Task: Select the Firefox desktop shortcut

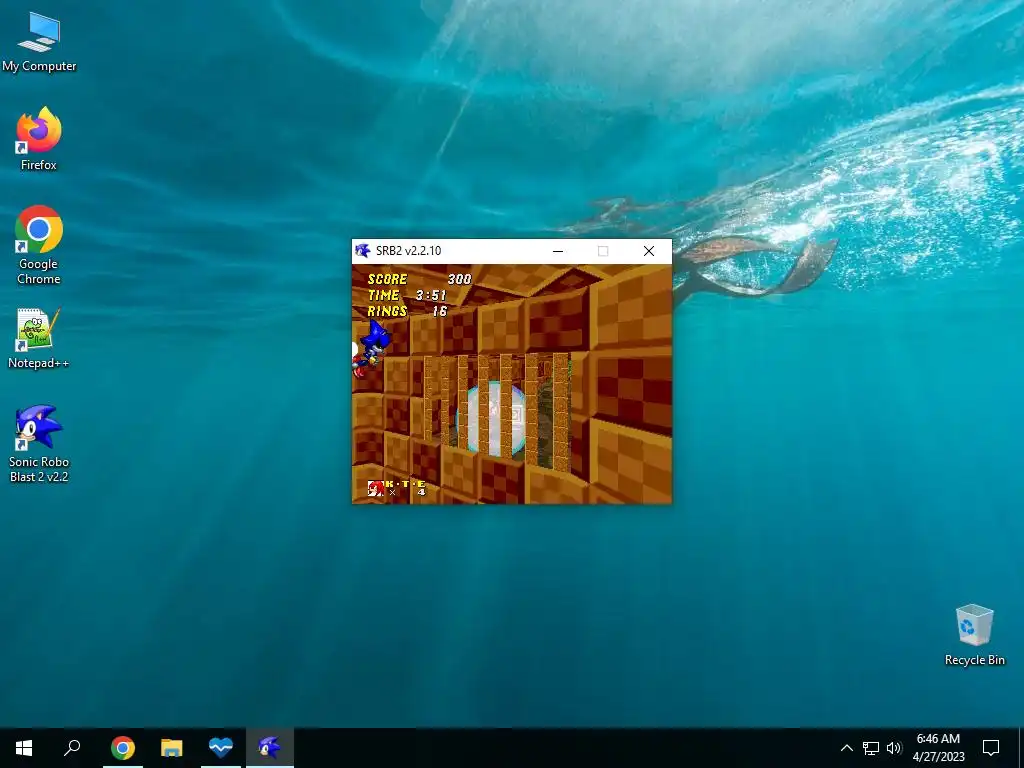Action: click(x=39, y=139)
